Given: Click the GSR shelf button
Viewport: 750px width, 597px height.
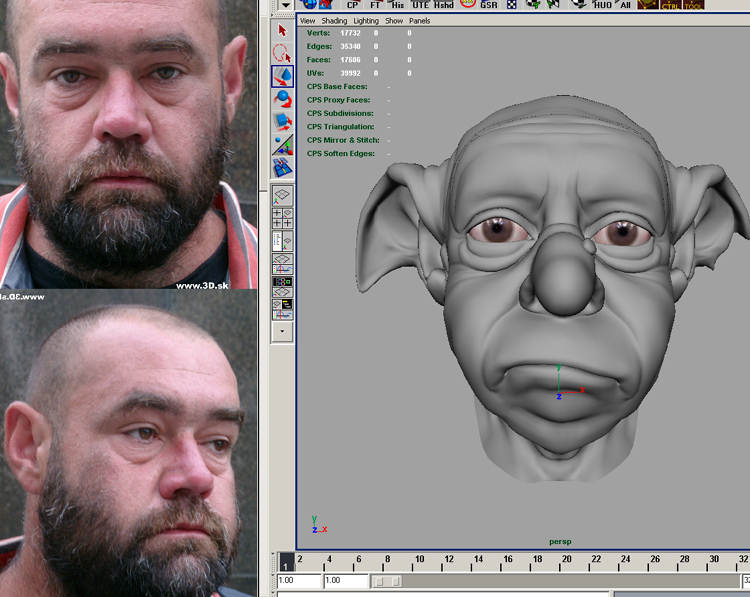Looking at the screenshot, I should [488, 5].
